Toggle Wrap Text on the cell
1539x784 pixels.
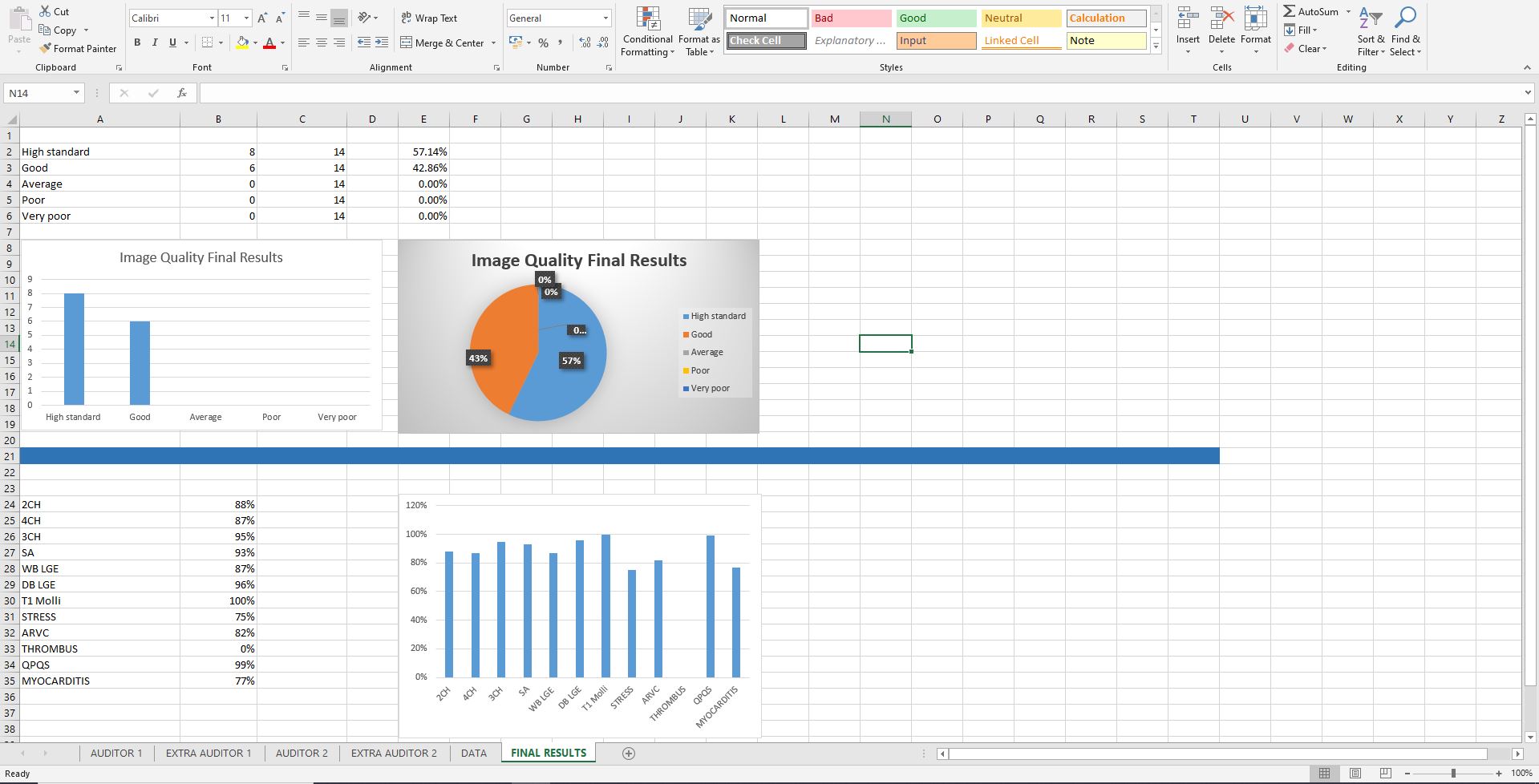click(x=429, y=18)
